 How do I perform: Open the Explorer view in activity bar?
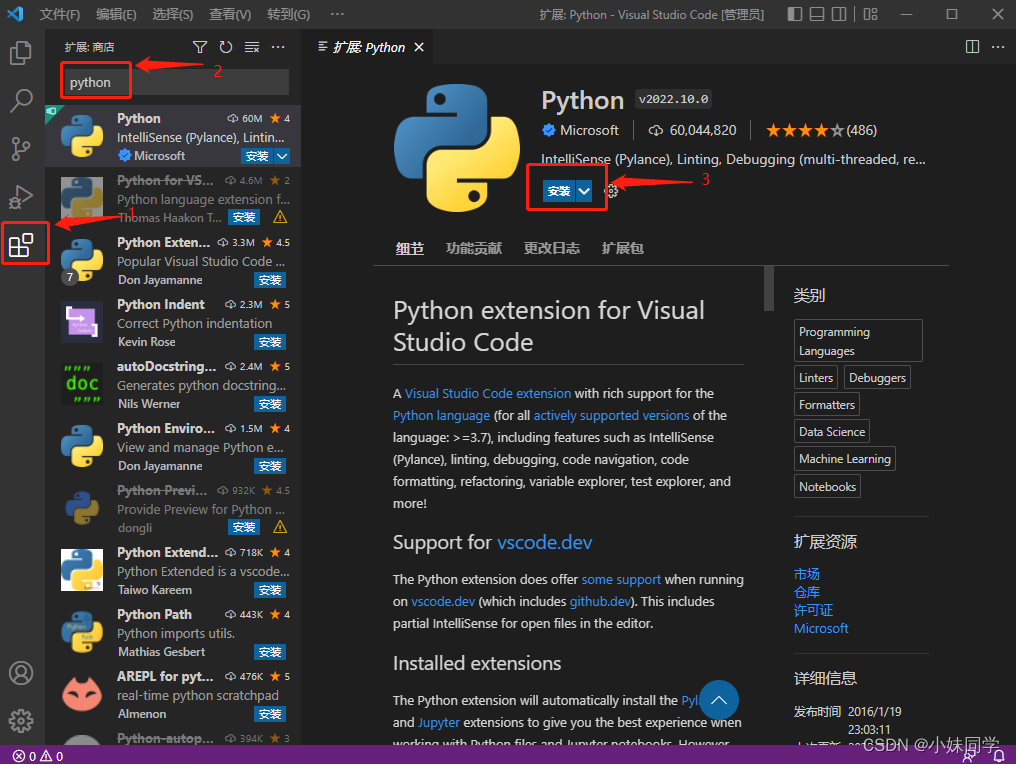[21, 52]
